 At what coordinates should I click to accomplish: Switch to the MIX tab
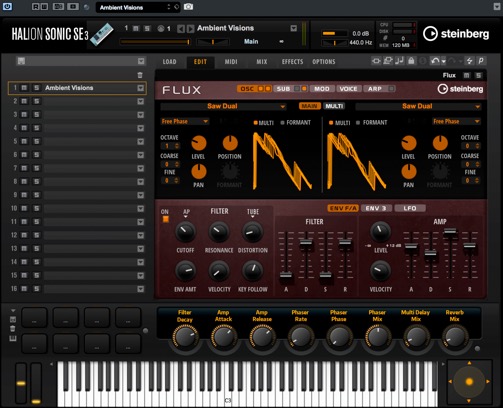point(262,62)
